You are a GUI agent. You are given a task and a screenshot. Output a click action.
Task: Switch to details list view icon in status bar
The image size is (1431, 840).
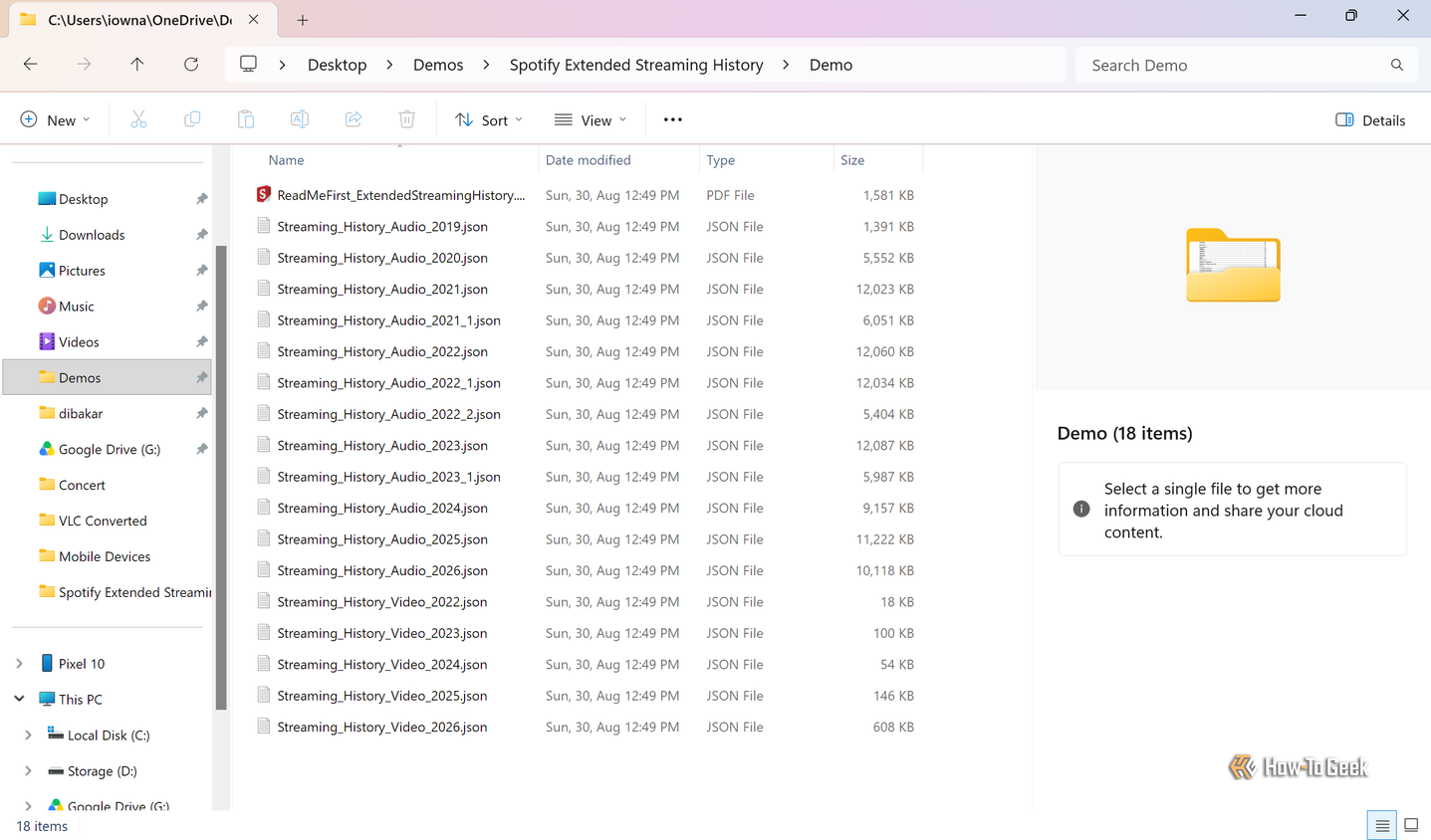pos(1382,826)
